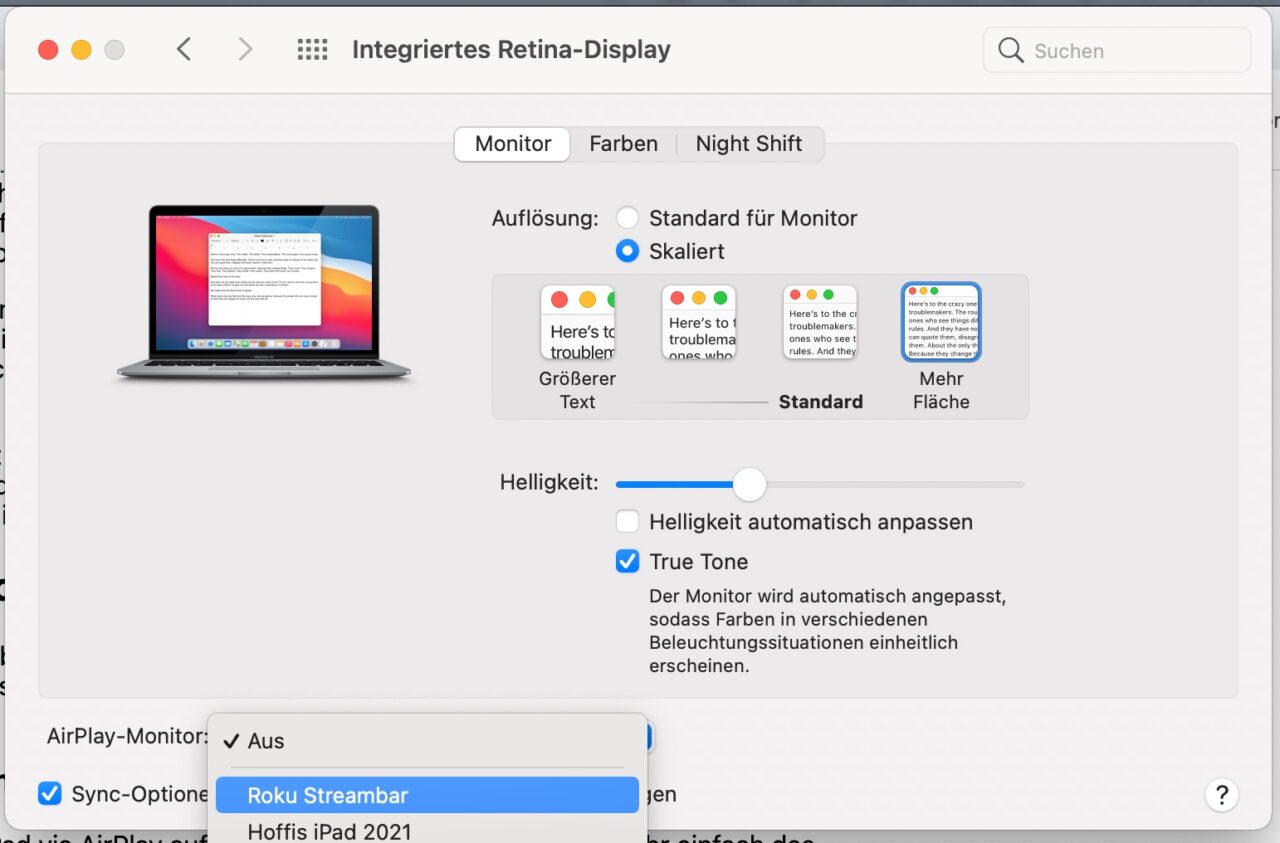Select the Skaliert radio button
The height and width of the screenshot is (843, 1280).
click(x=627, y=251)
